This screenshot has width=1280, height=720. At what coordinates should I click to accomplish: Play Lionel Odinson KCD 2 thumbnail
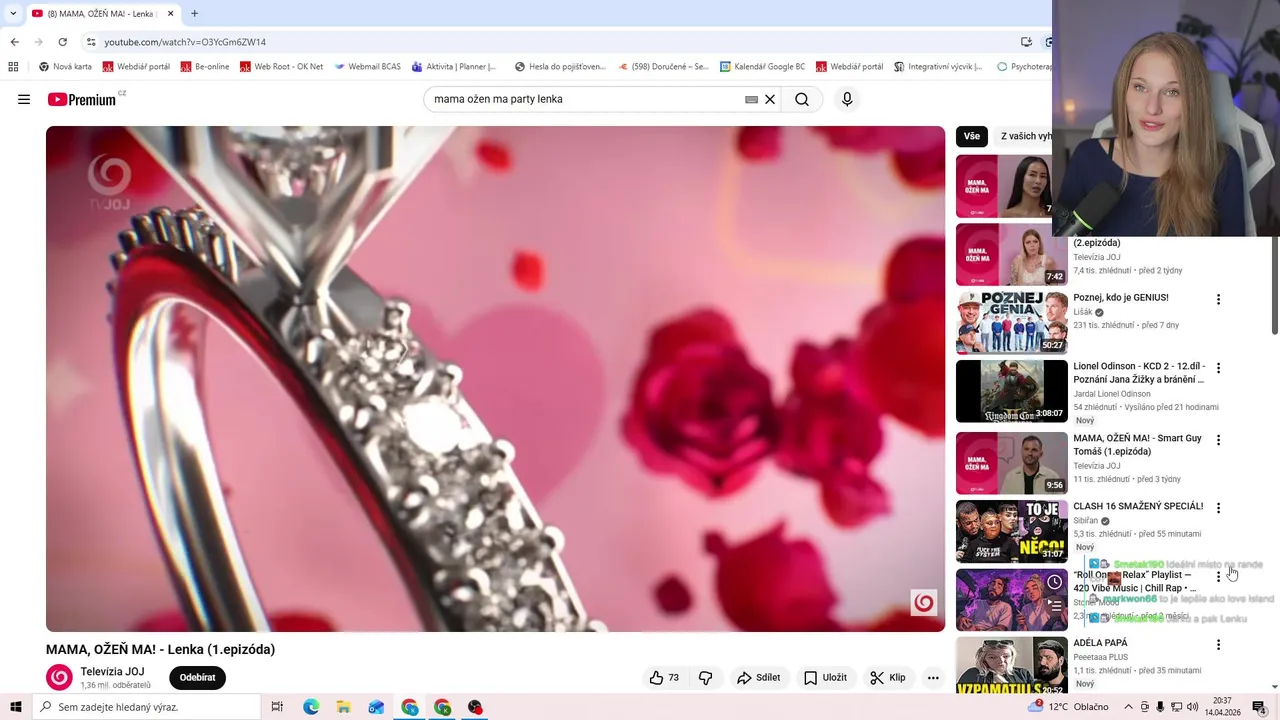tap(1012, 391)
